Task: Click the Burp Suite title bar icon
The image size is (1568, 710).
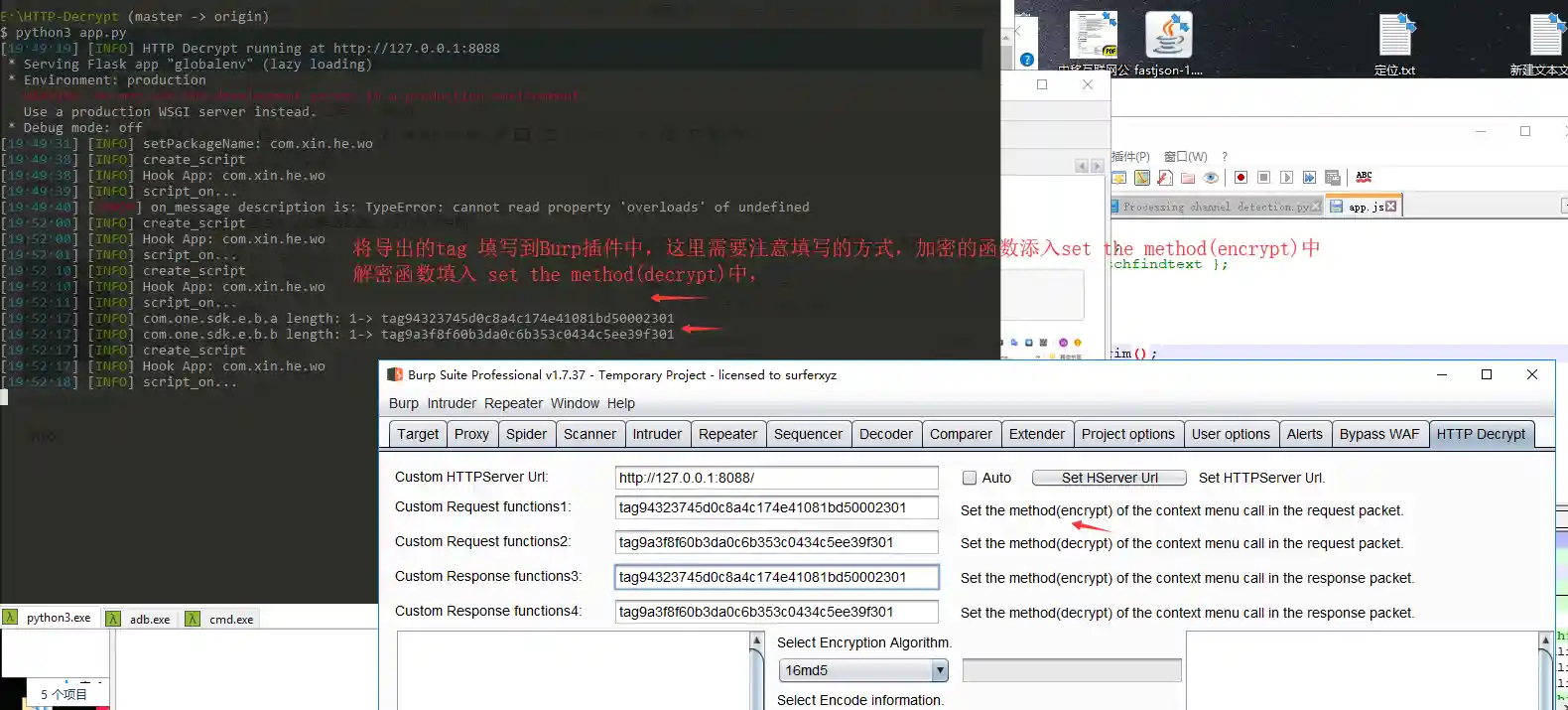Action: point(394,374)
